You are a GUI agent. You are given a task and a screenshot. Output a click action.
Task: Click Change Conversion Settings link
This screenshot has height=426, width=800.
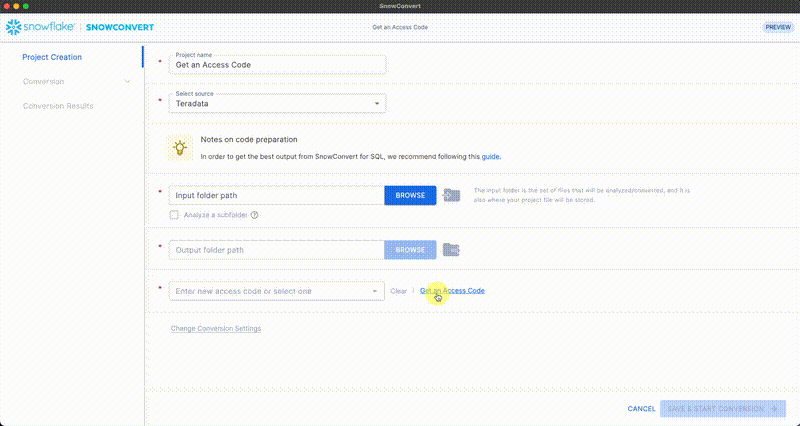pyautogui.click(x=216, y=328)
